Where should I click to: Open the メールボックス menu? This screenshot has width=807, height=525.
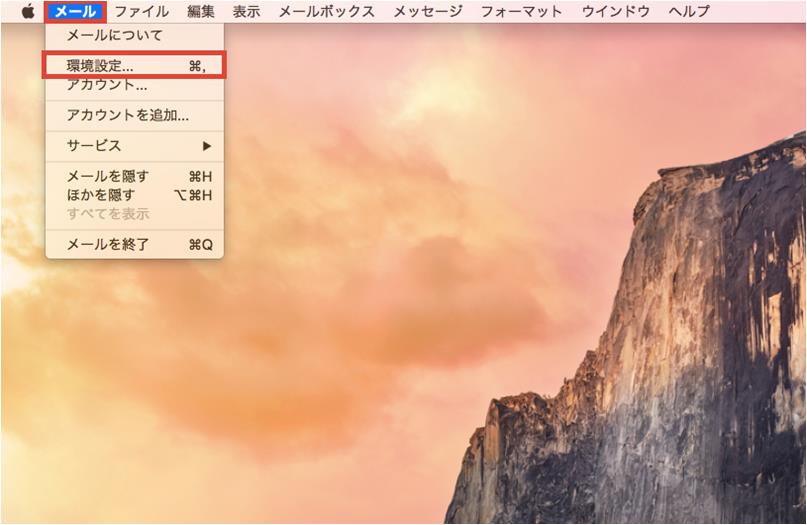(x=326, y=11)
